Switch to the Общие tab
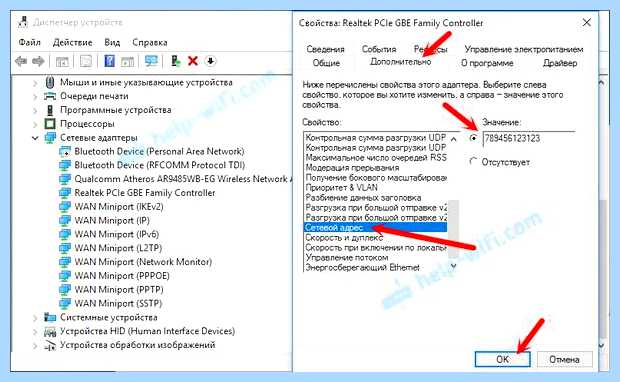This screenshot has height=382, width=620. pos(326,63)
